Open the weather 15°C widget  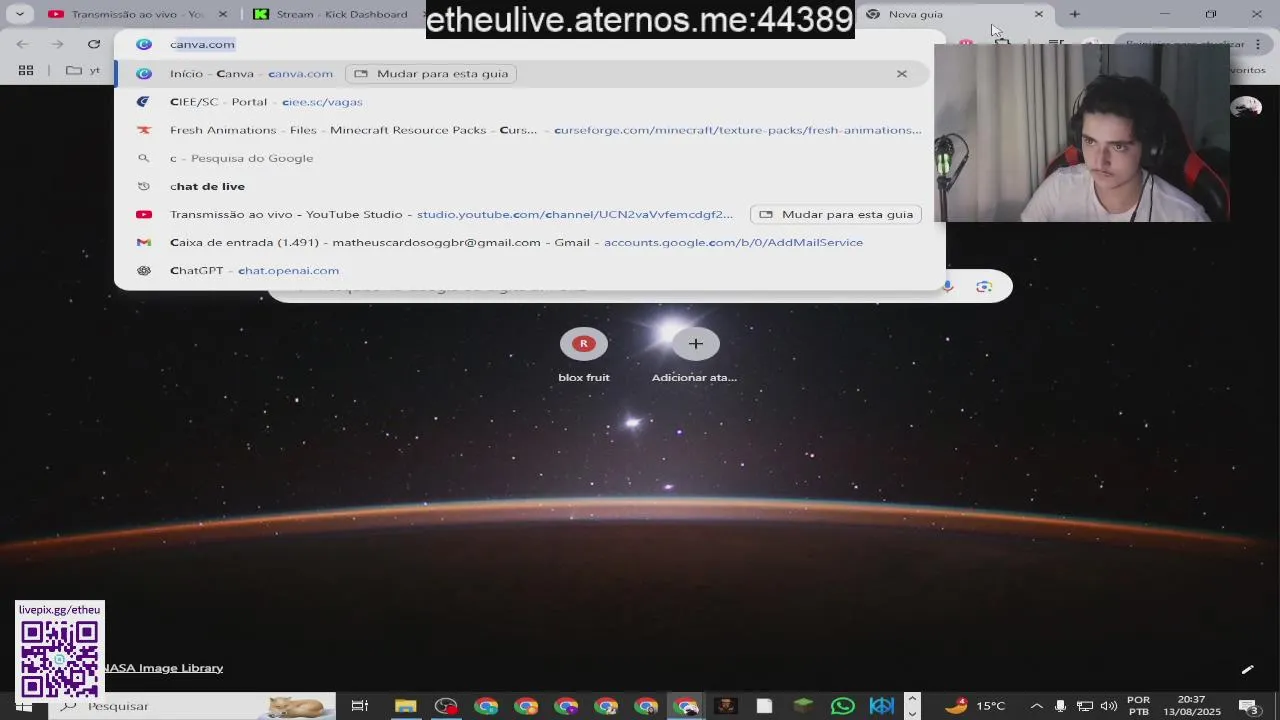(x=975, y=706)
